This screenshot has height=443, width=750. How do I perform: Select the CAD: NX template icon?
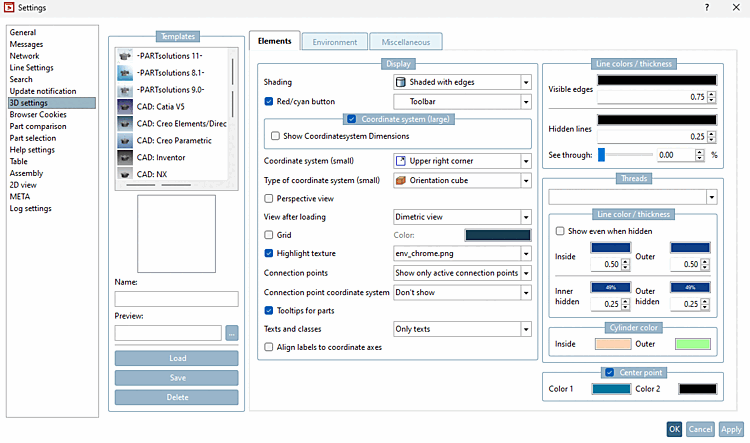tap(125, 173)
